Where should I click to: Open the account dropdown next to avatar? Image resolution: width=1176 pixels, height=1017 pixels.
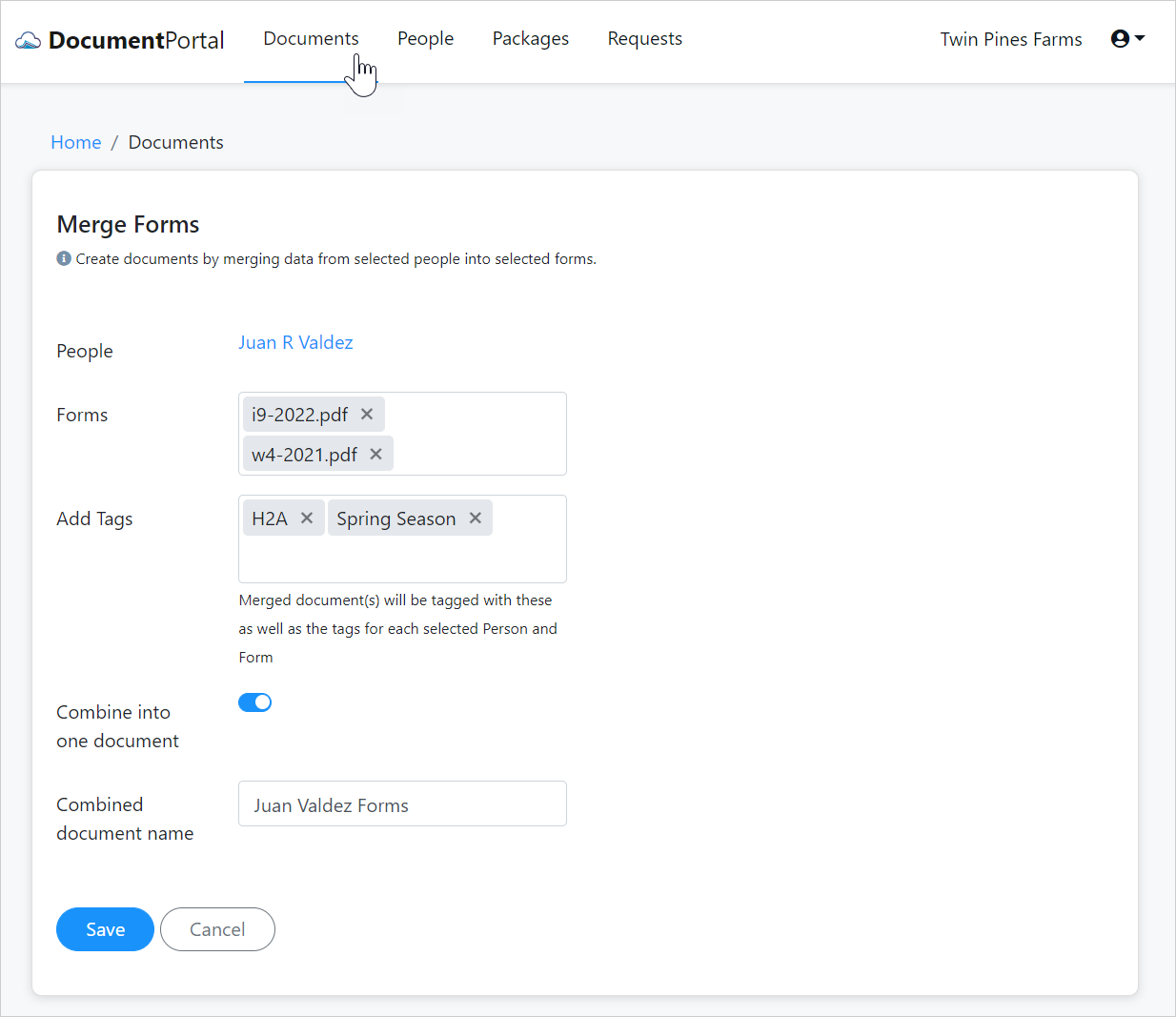1137,38
